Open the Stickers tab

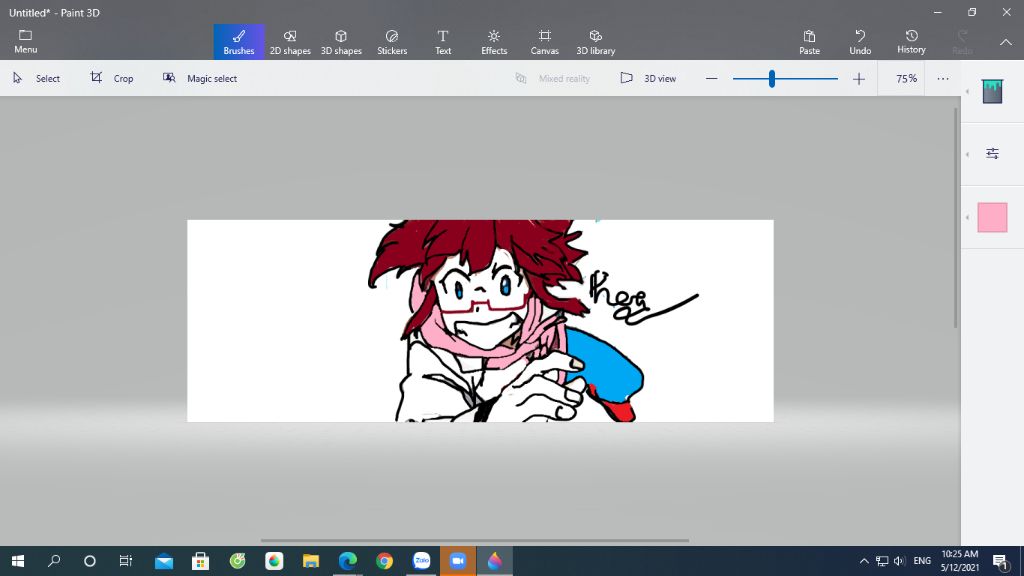[x=392, y=42]
